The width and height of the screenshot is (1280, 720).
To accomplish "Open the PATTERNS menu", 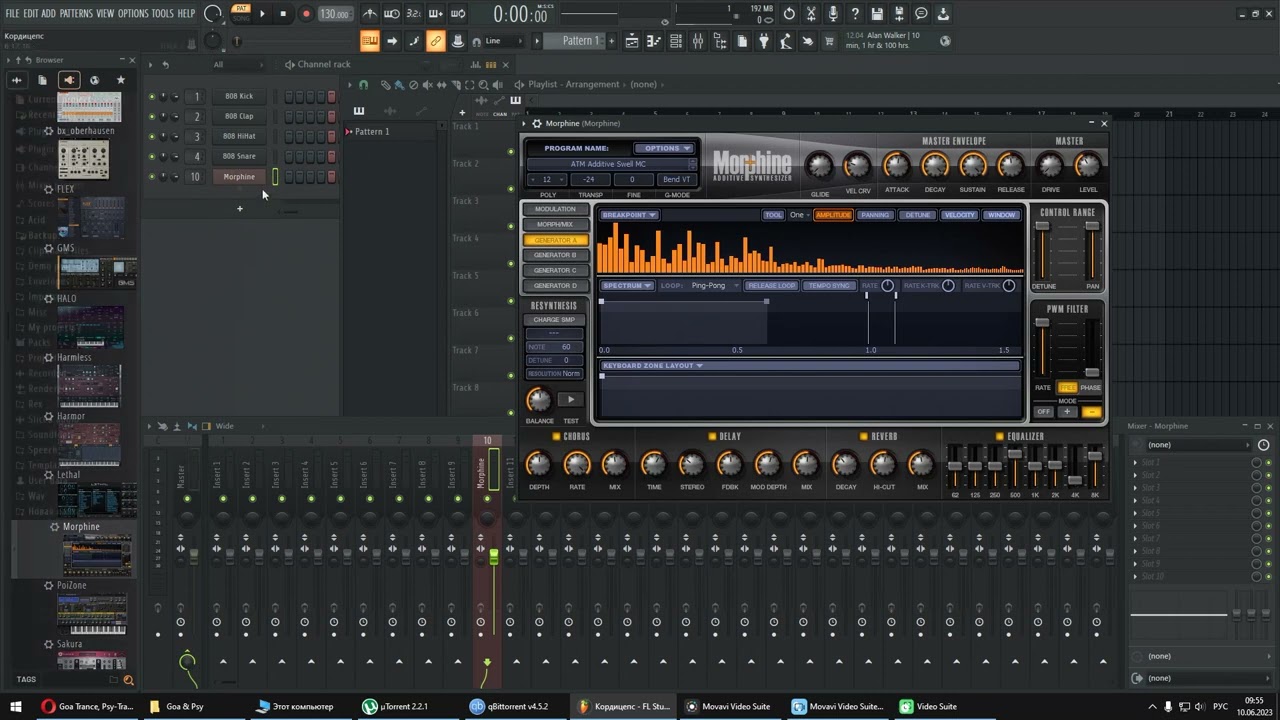I will (x=76, y=14).
